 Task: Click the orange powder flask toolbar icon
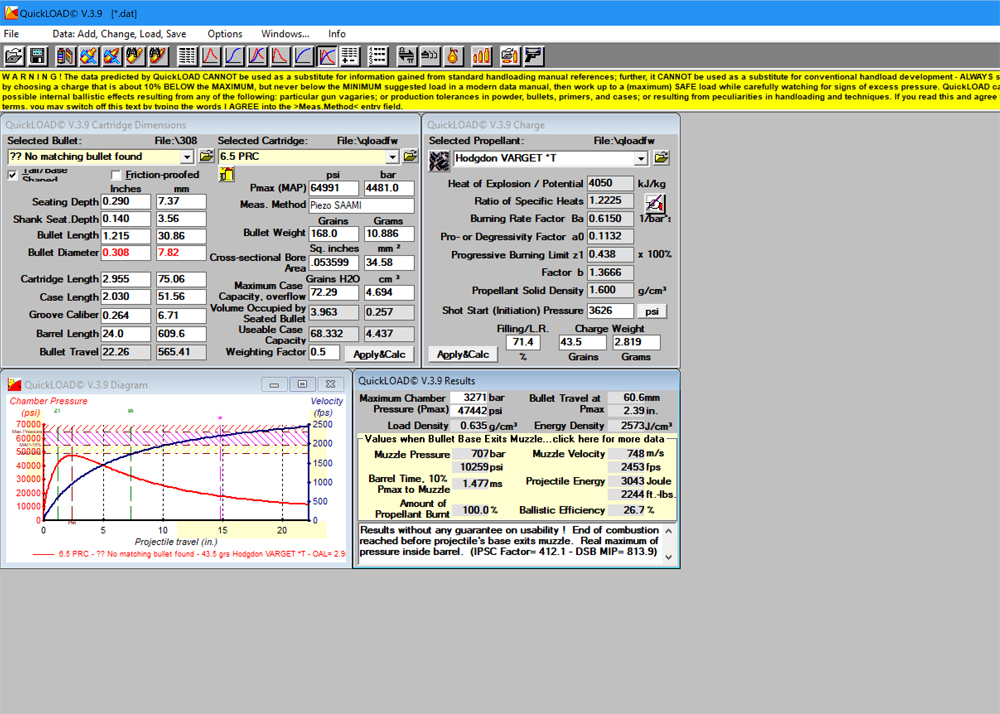click(453, 56)
